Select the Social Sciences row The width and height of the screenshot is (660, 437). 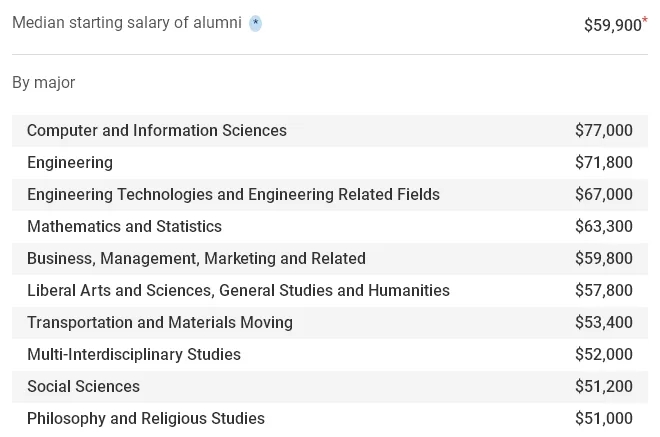(x=330, y=386)
